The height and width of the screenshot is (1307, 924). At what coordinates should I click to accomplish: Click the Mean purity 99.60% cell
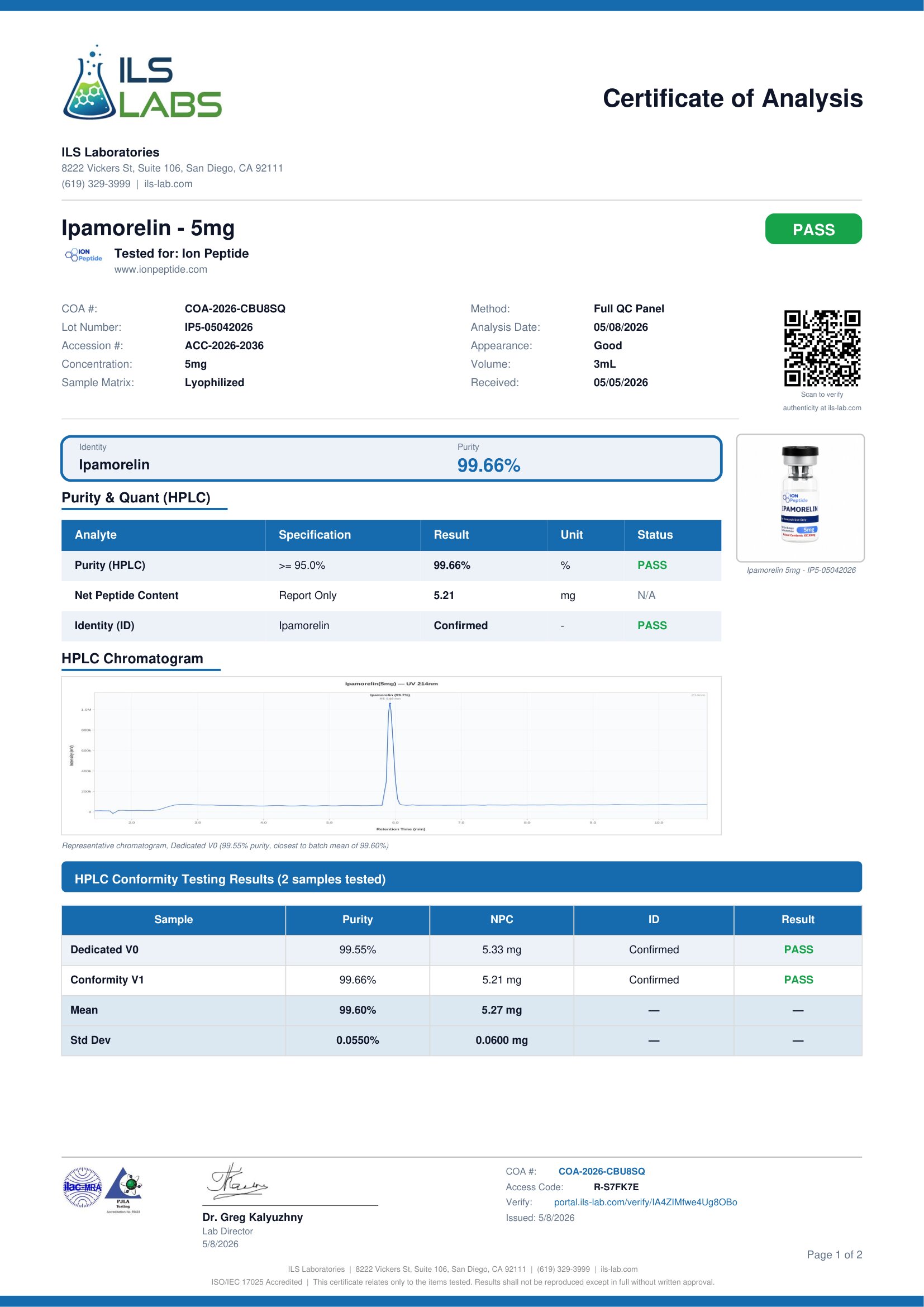coord(358,1010)
